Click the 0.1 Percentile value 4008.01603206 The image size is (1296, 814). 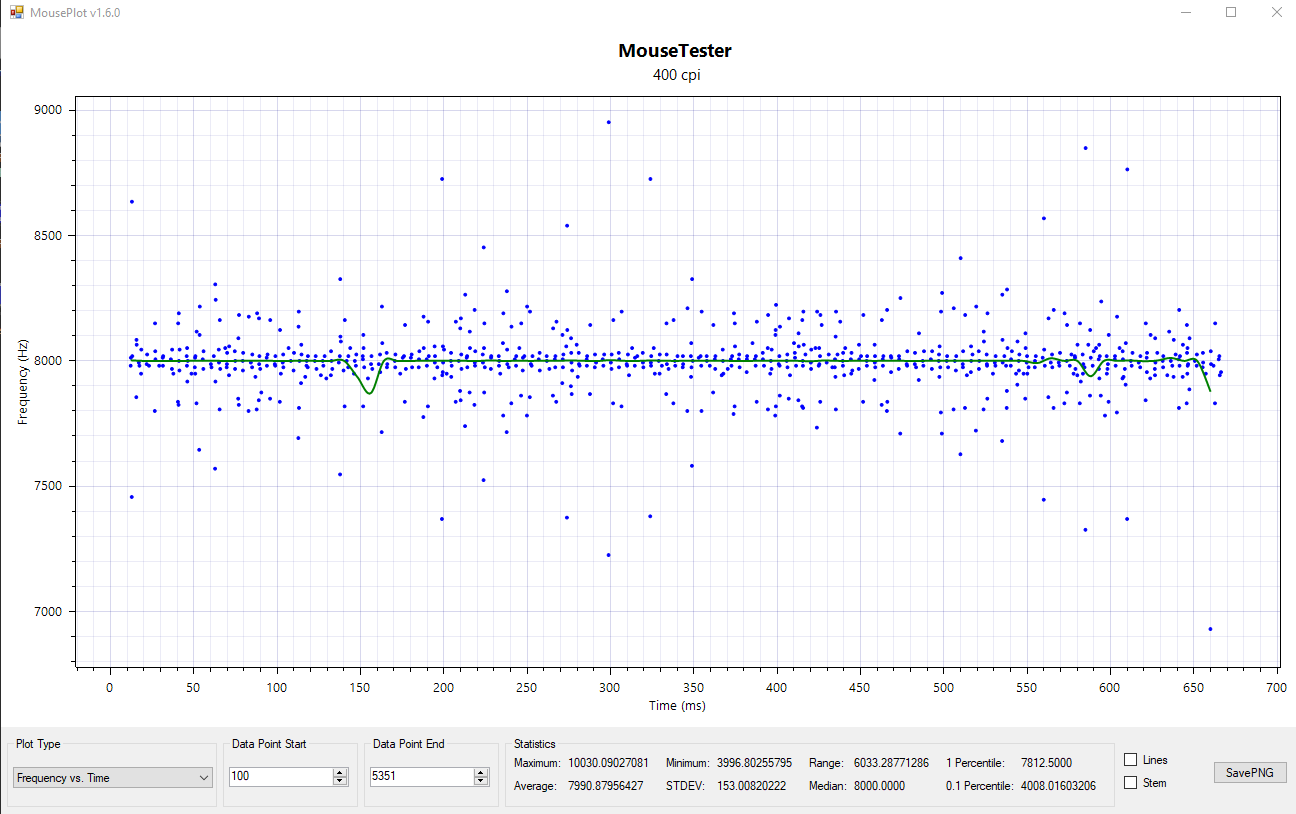(x=1058, y=786)
